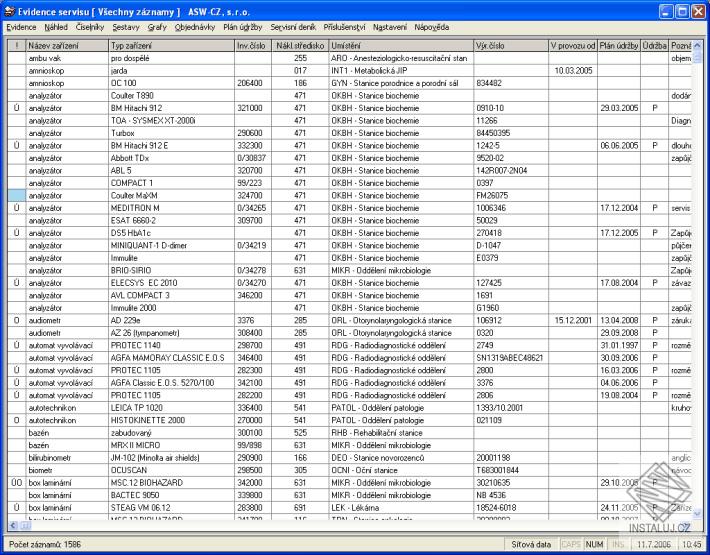Click date '15.12.2001' in V provozu od

573,321
